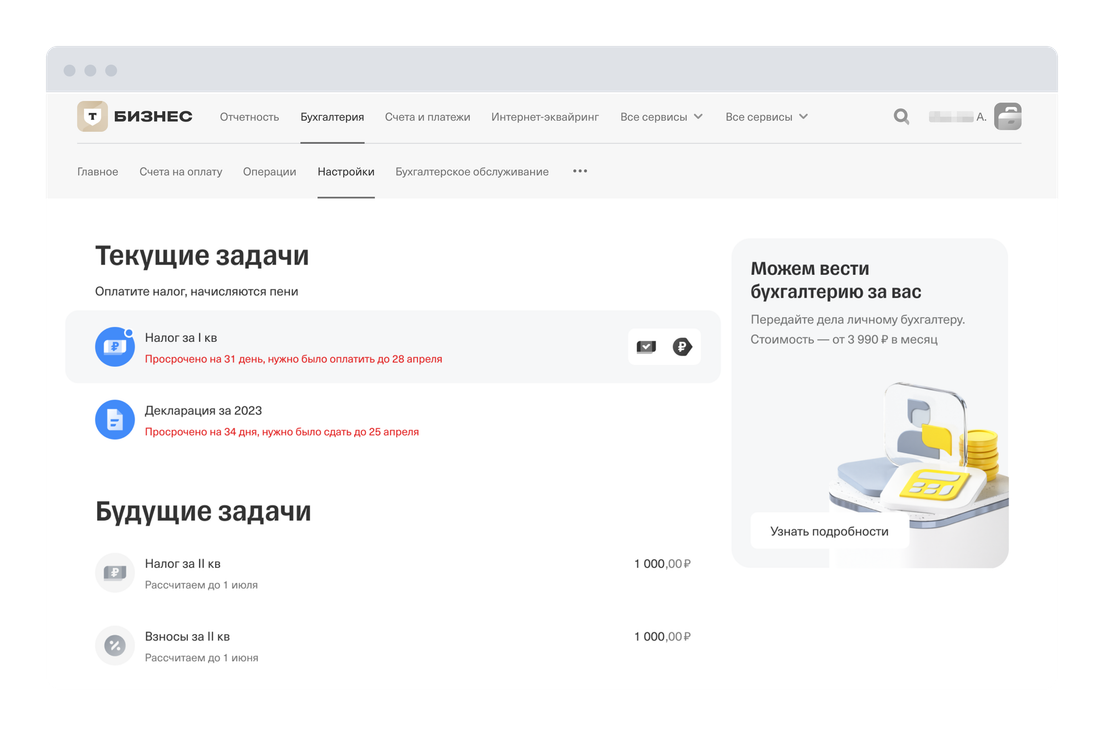The width and height of the screenshot is (1104, 736).
Task: Mark Налог за I кв as paid (checkmark icon)
Action: [646, 347]
